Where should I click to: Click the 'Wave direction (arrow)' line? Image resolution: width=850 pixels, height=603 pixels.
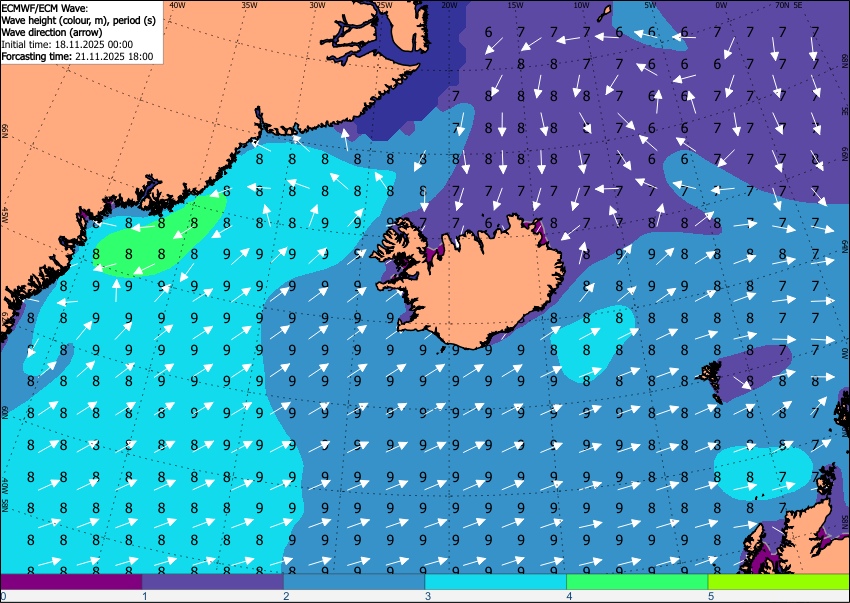[52, 33]
